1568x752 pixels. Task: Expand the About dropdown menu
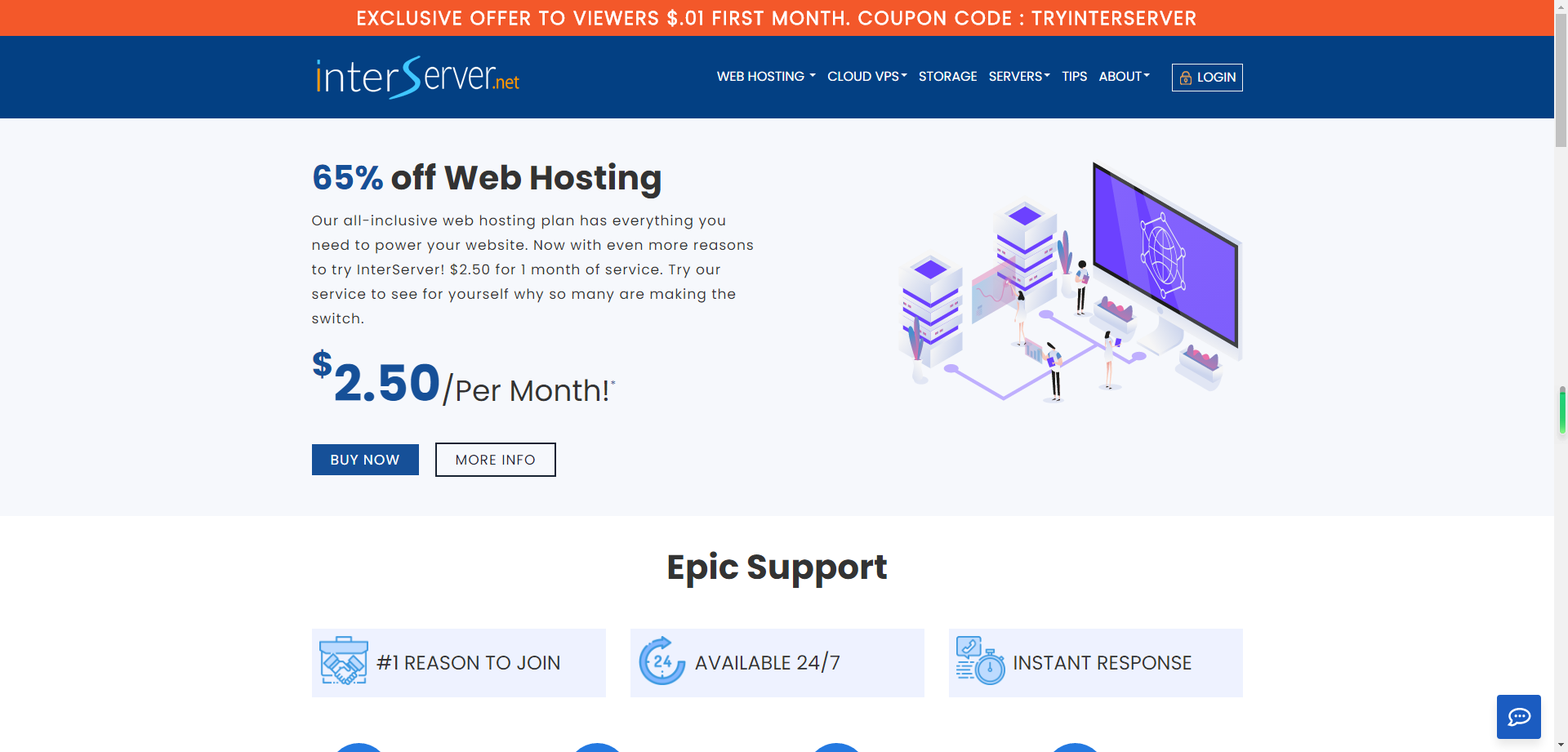1124,76
